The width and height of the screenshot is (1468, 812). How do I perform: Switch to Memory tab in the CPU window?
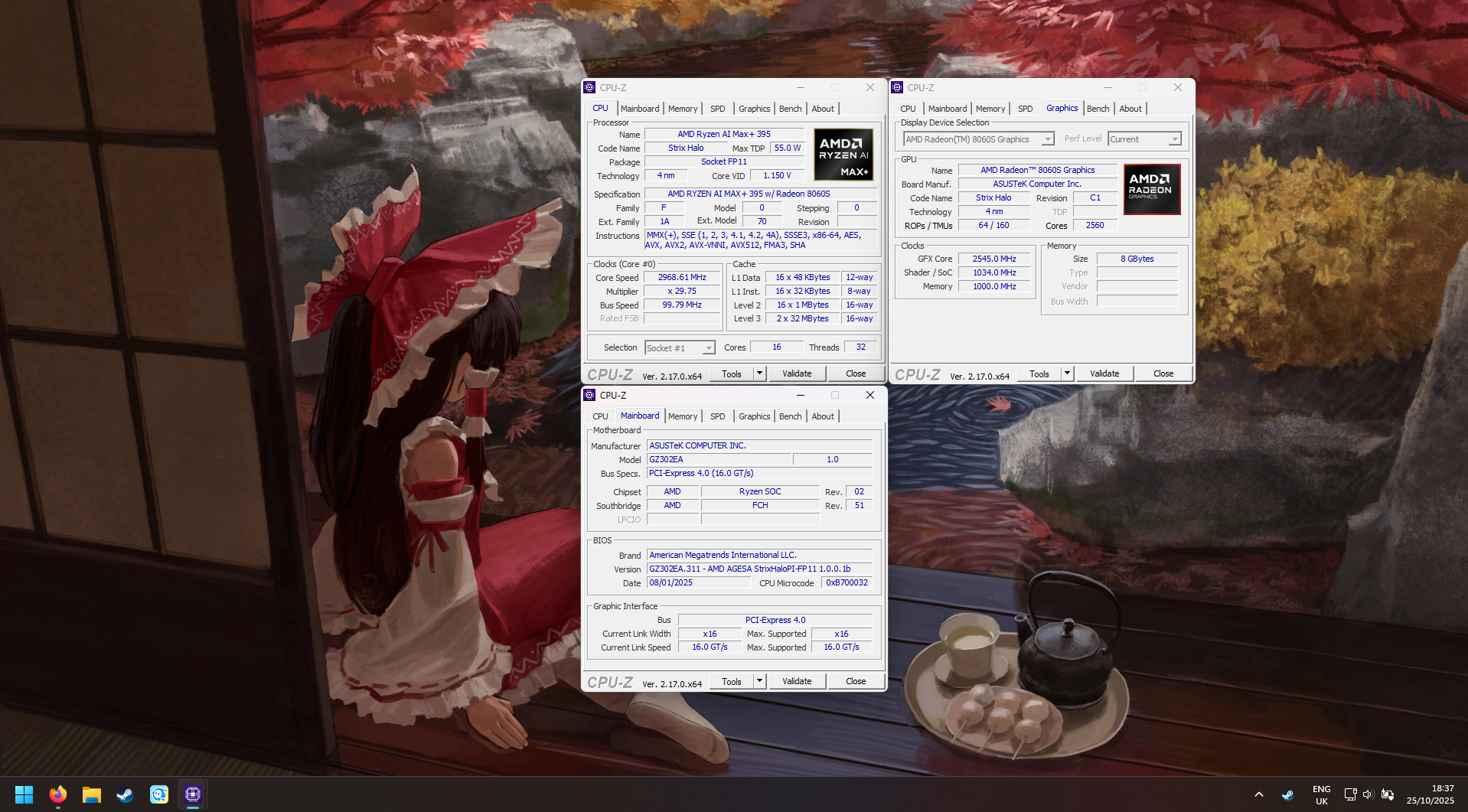tap(682, 109)
